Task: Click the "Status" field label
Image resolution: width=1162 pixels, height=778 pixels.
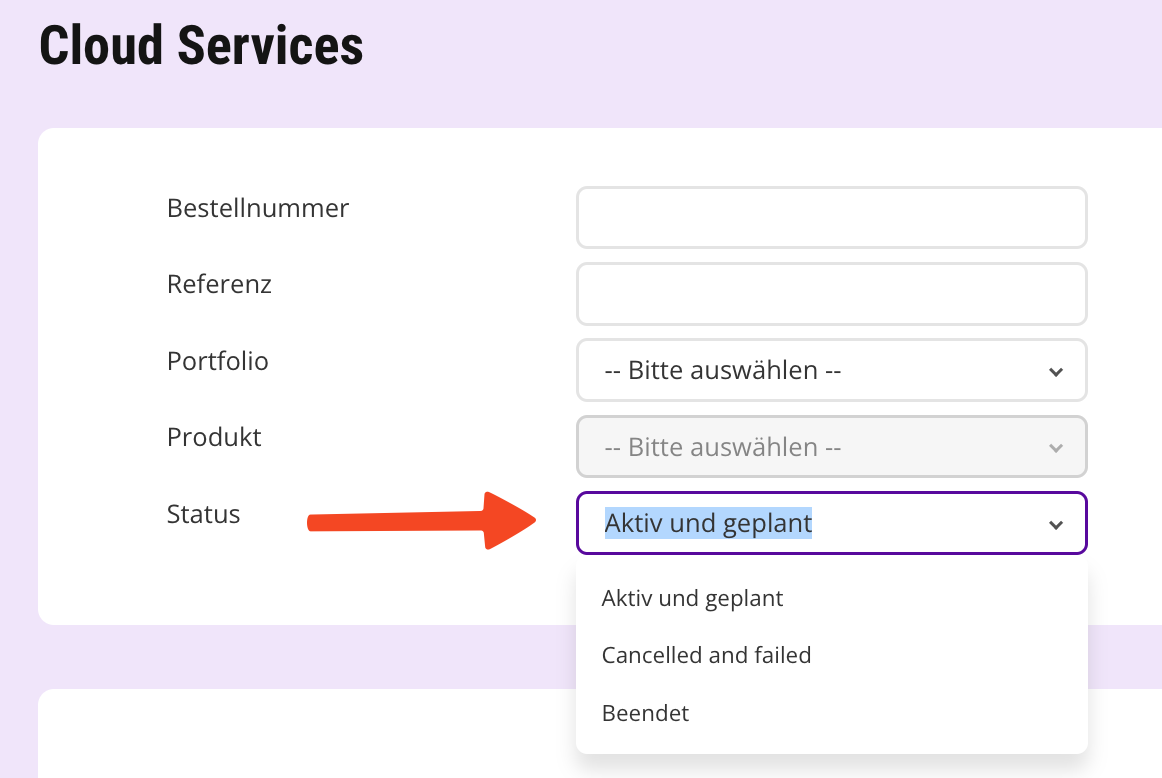Action: click(x=203, y=514)
